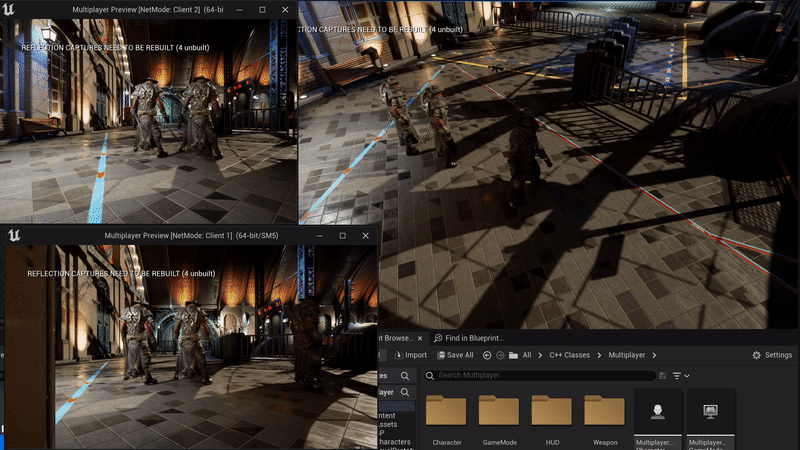Select the All breadcrumb
Image resolution: width=800 pixels, height=450 pixels.
pos(527,355)
